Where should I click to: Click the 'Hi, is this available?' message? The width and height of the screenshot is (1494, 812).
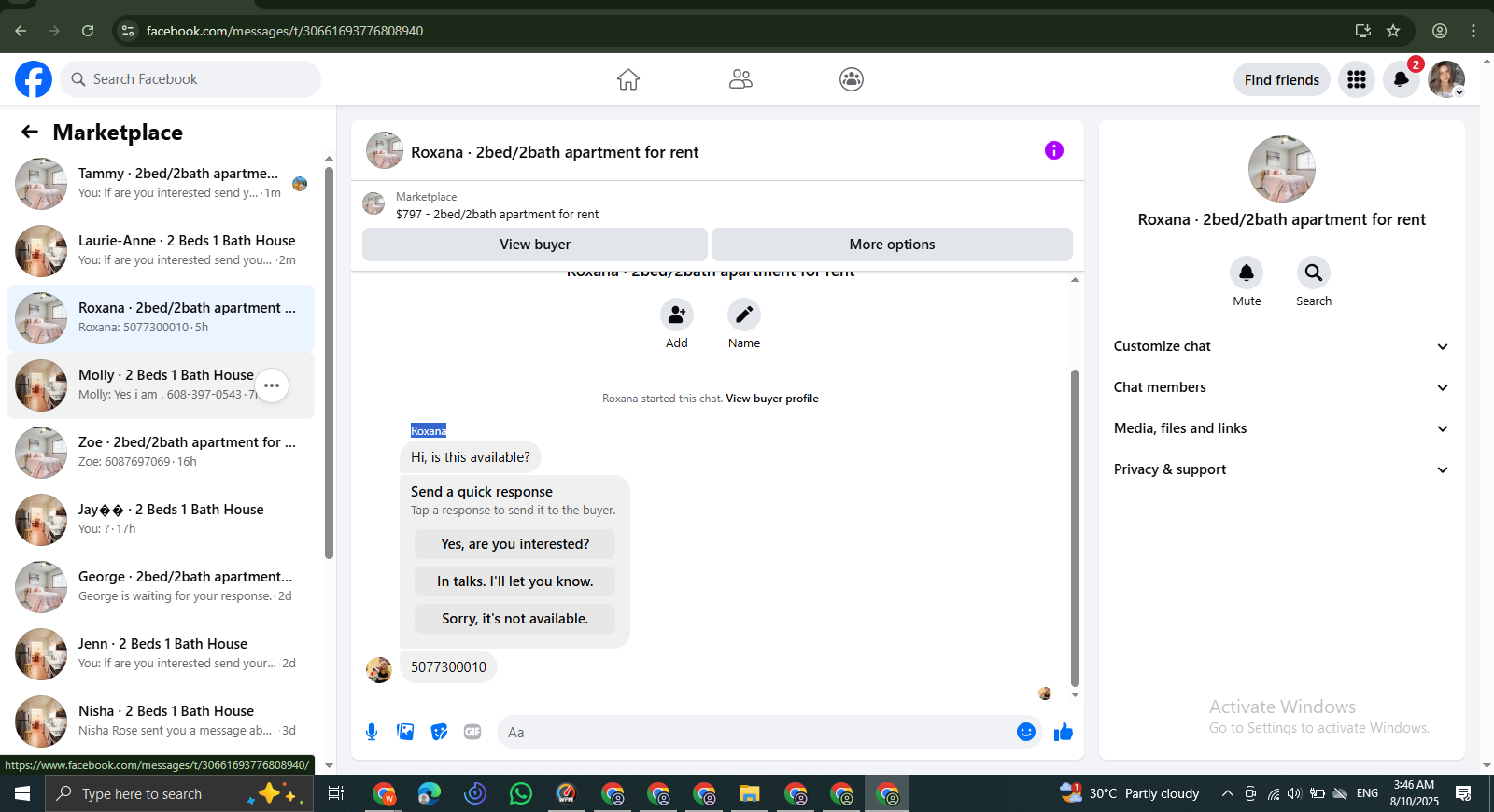pyautogui.click(x=471, y=457)
